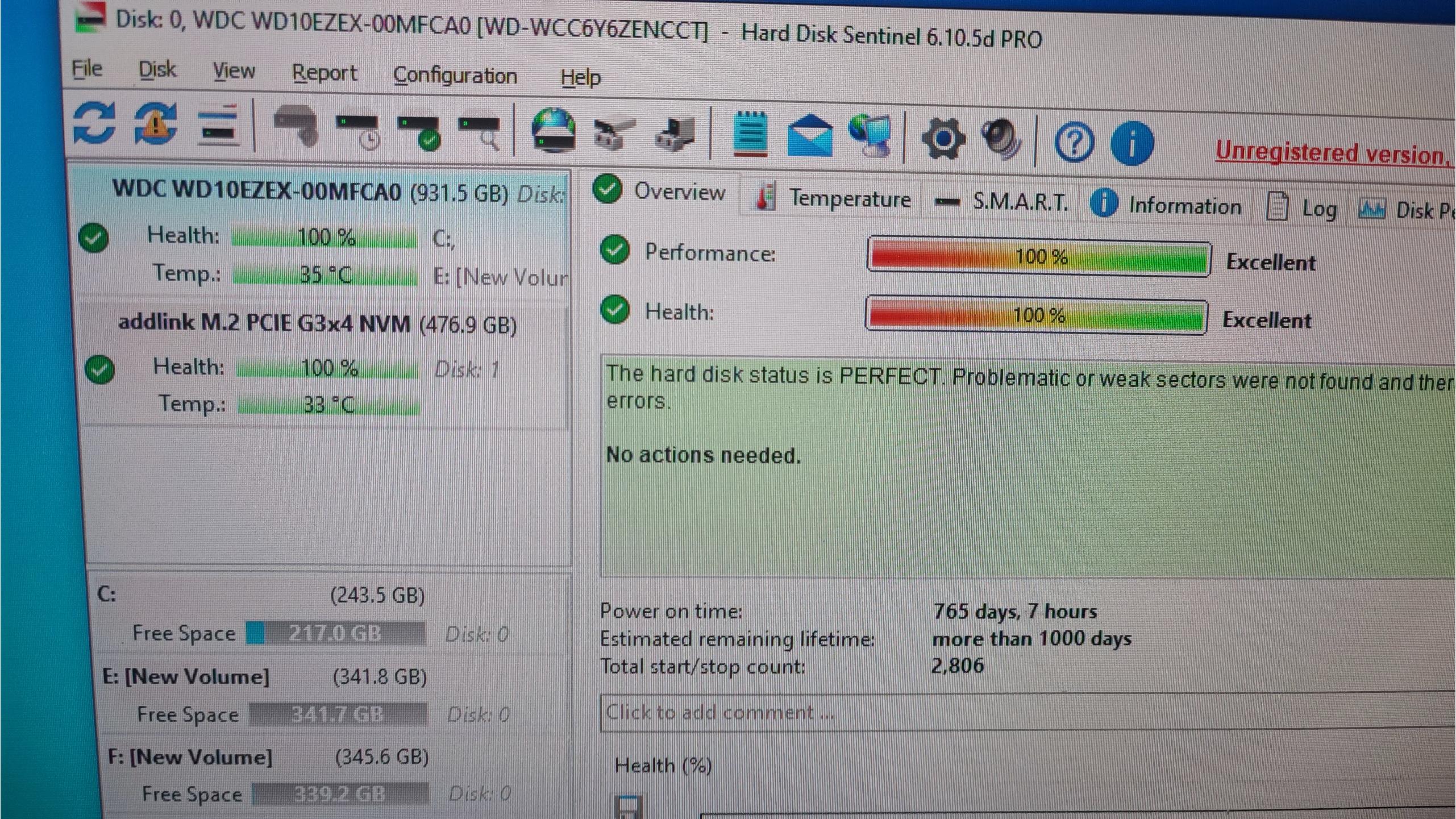Switch to the Log tab
The image size is (1456, 819).
pyautogui.click(x=1302, y=208)
